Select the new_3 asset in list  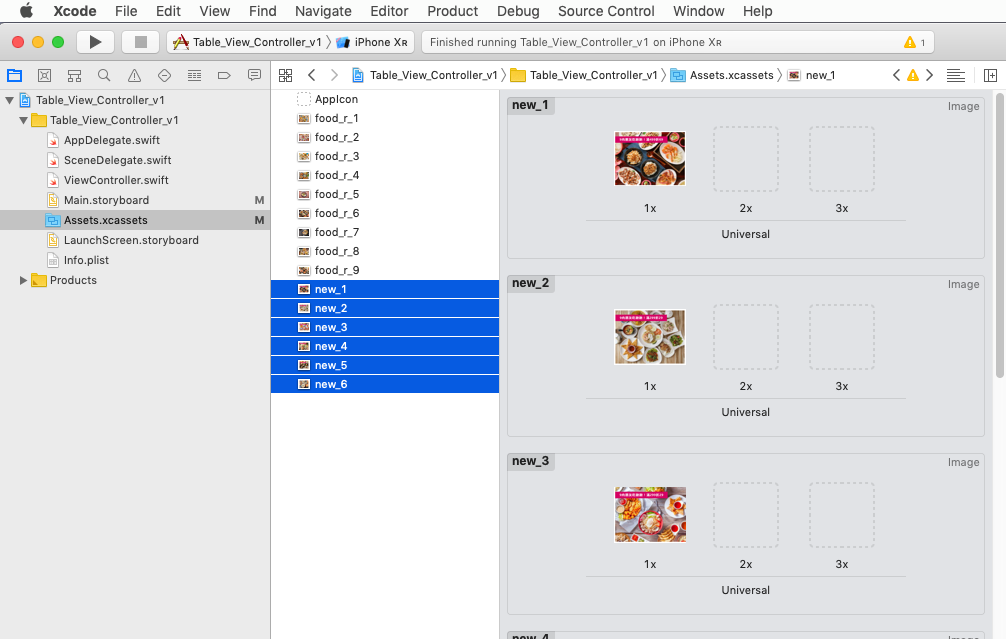click(x=385, y=327)
